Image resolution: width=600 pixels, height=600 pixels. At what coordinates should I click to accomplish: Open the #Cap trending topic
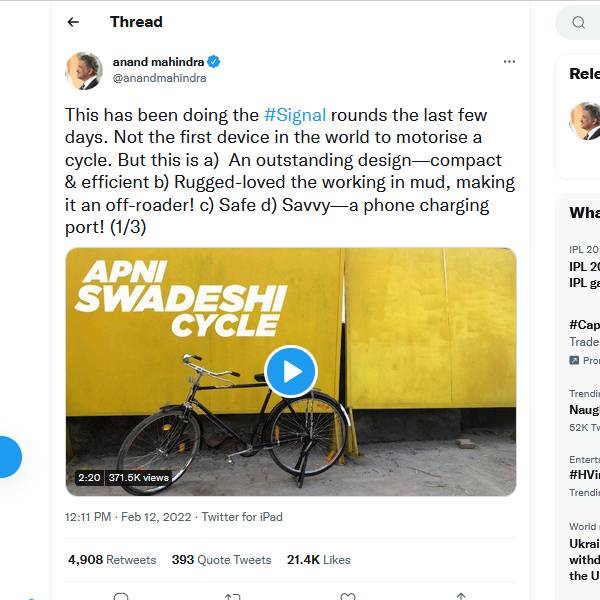(584, 325)
